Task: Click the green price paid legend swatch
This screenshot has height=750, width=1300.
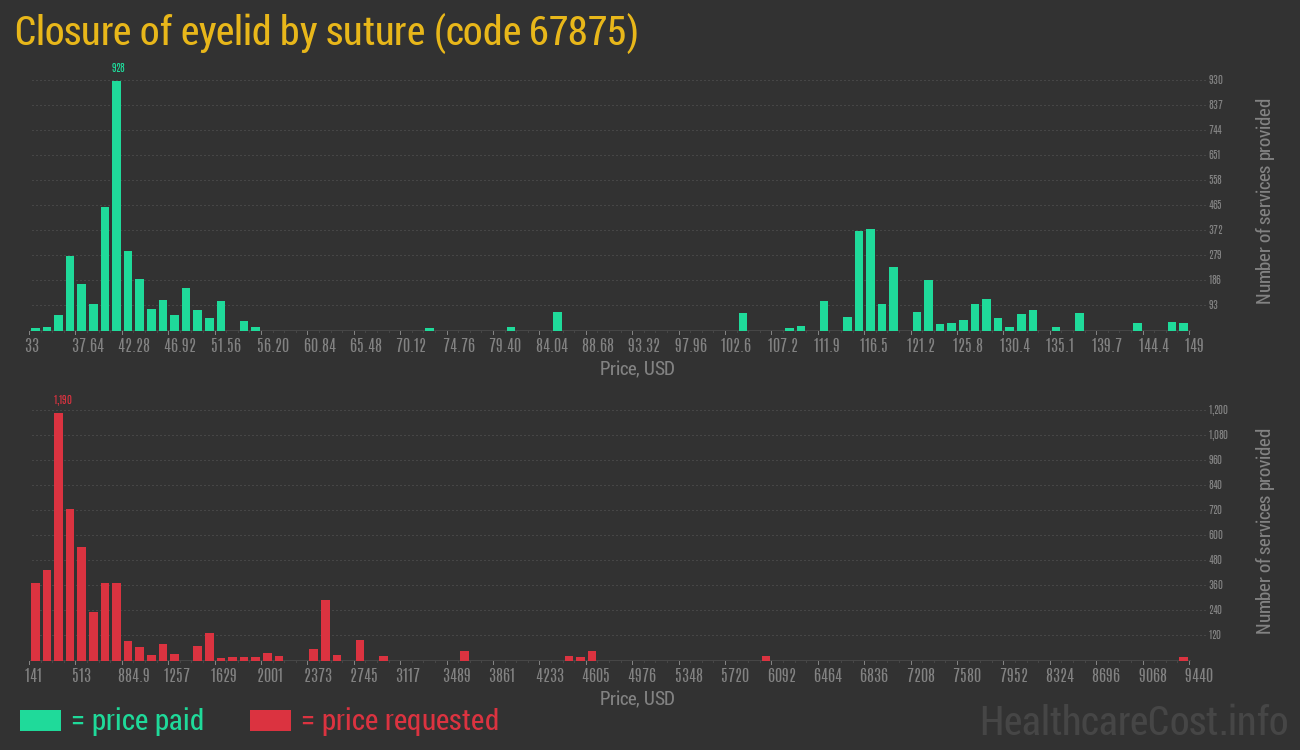Action: (x=40, y=720)
